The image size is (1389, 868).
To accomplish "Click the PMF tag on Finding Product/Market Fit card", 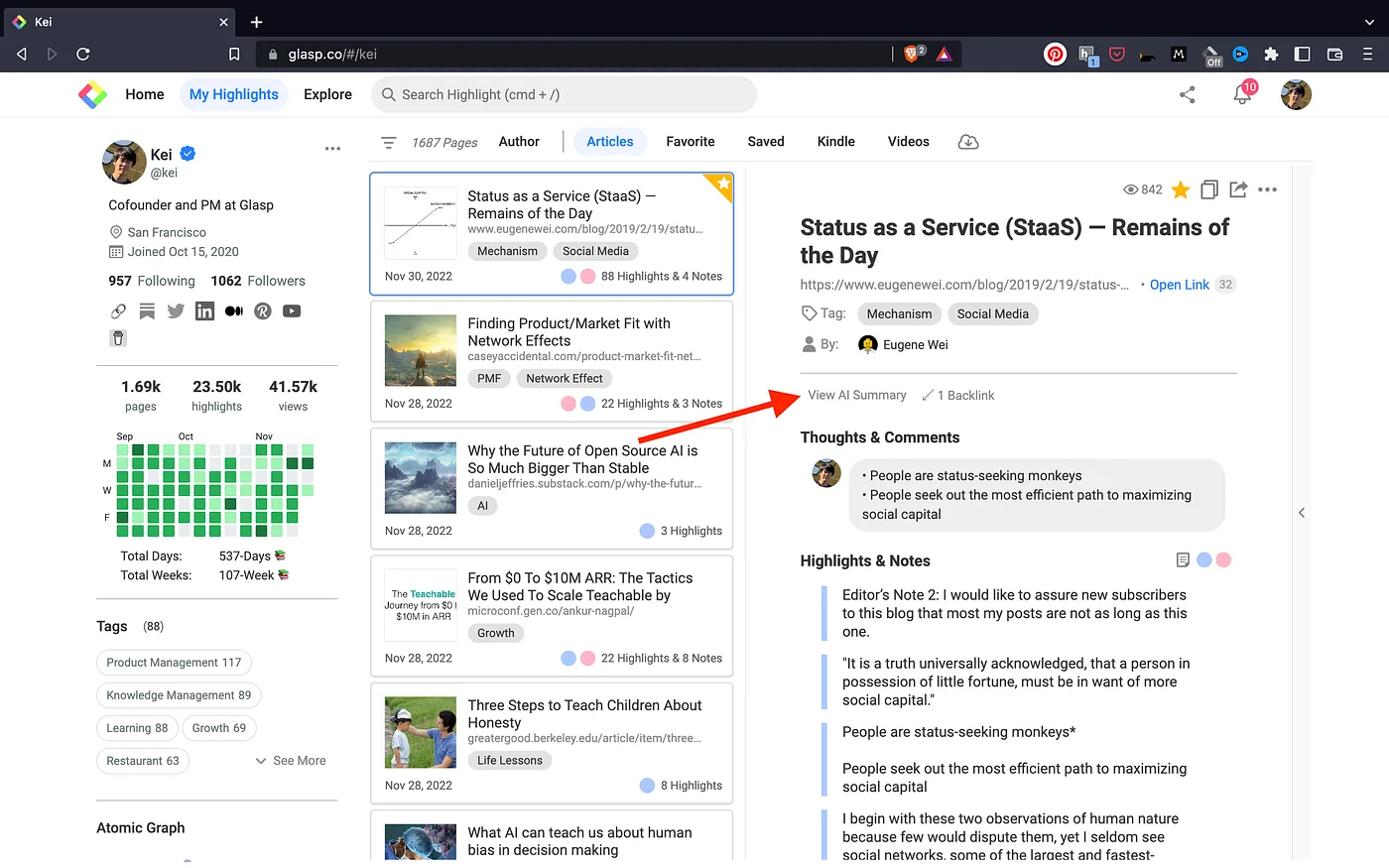I will pyautogui.click(x=489, y=378).
